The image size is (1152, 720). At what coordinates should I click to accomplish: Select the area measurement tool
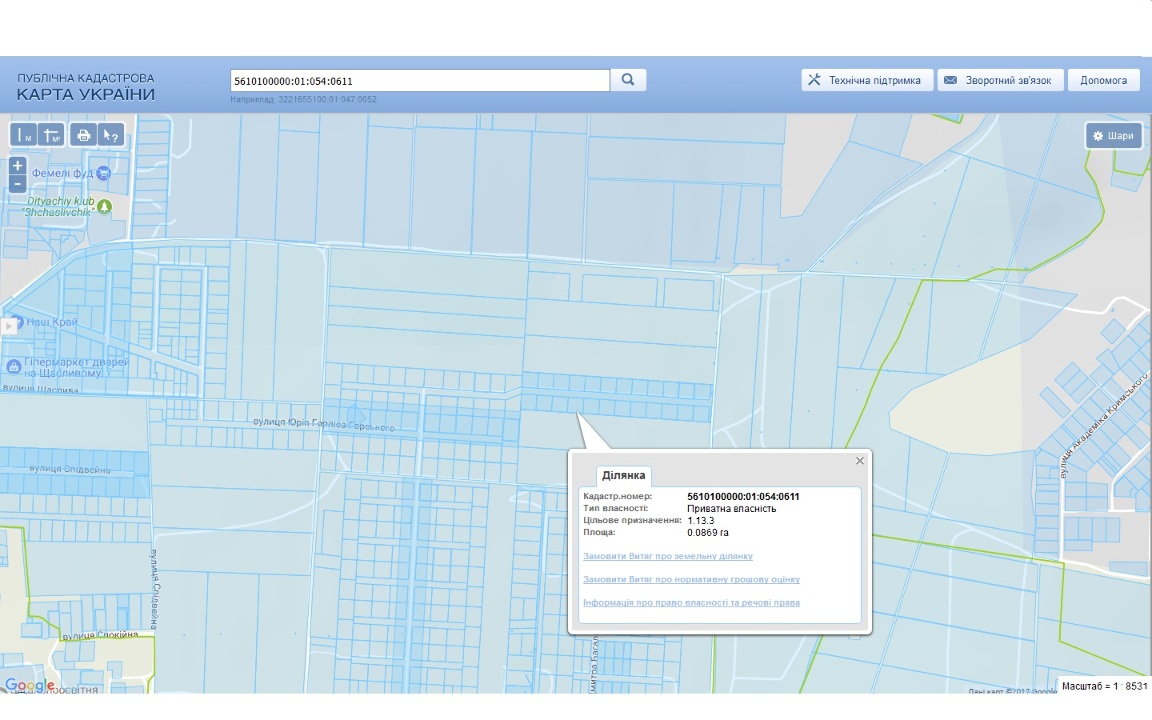(51, 135)
